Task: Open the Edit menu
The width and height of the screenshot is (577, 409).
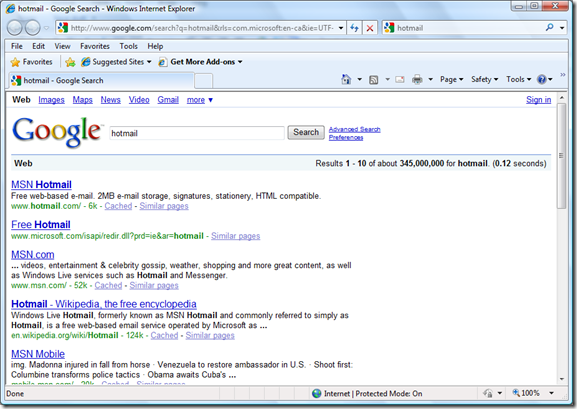Action: click(x=38, y=46)
